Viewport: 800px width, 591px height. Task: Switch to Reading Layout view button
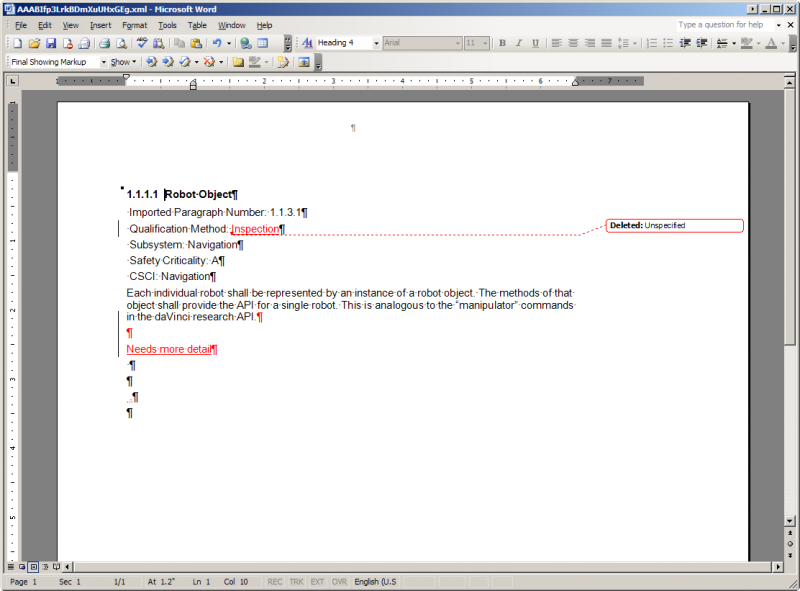tap(56, 567)
